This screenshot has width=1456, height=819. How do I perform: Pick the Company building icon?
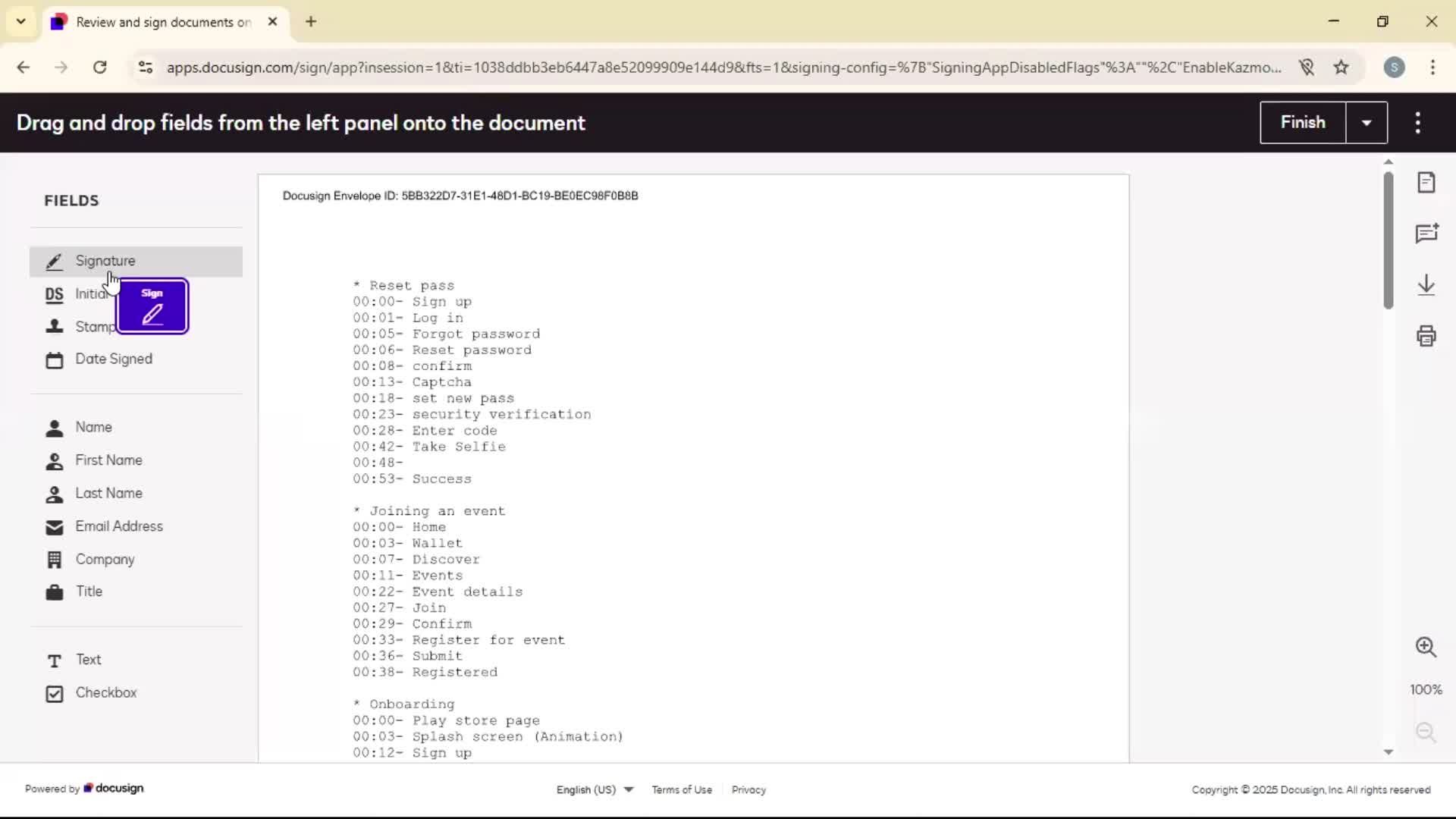tap(54, 560)
